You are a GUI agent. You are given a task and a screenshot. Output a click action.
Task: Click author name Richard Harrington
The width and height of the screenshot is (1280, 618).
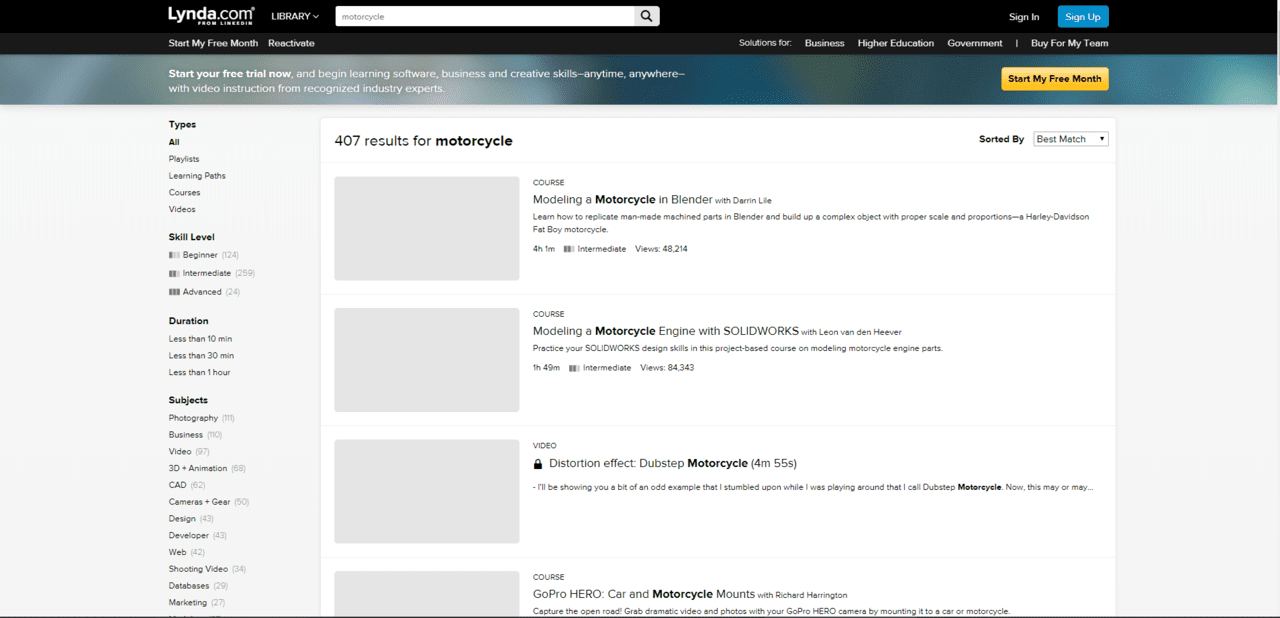click(810, 595)
